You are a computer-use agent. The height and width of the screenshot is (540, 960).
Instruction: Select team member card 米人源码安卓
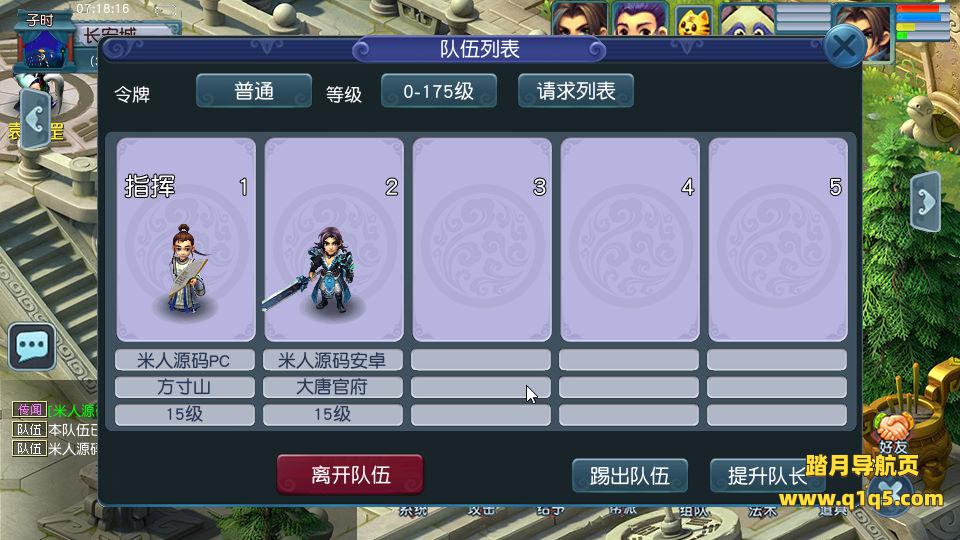coord(334,240)
